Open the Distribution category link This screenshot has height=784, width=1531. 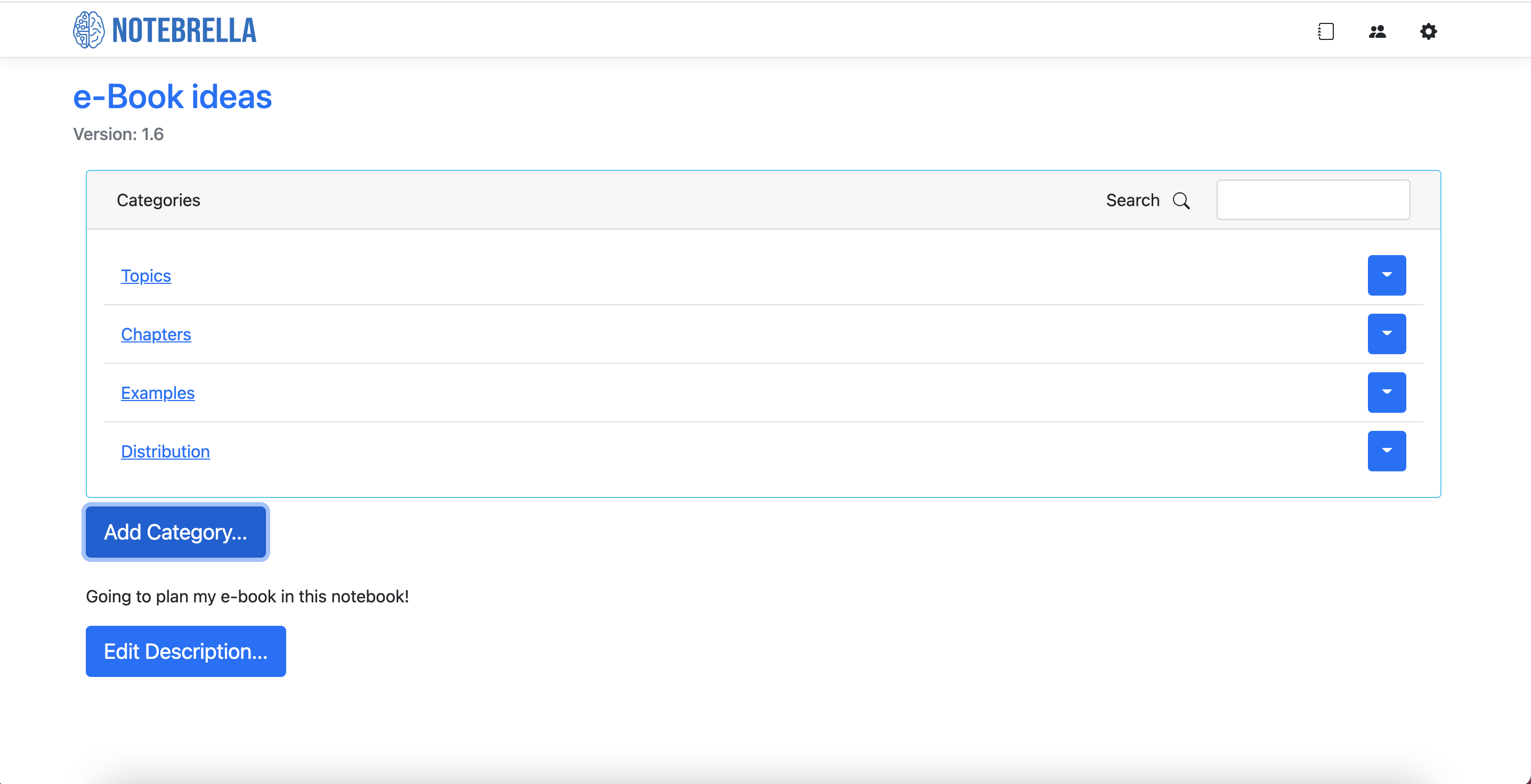tap(165, 452)
